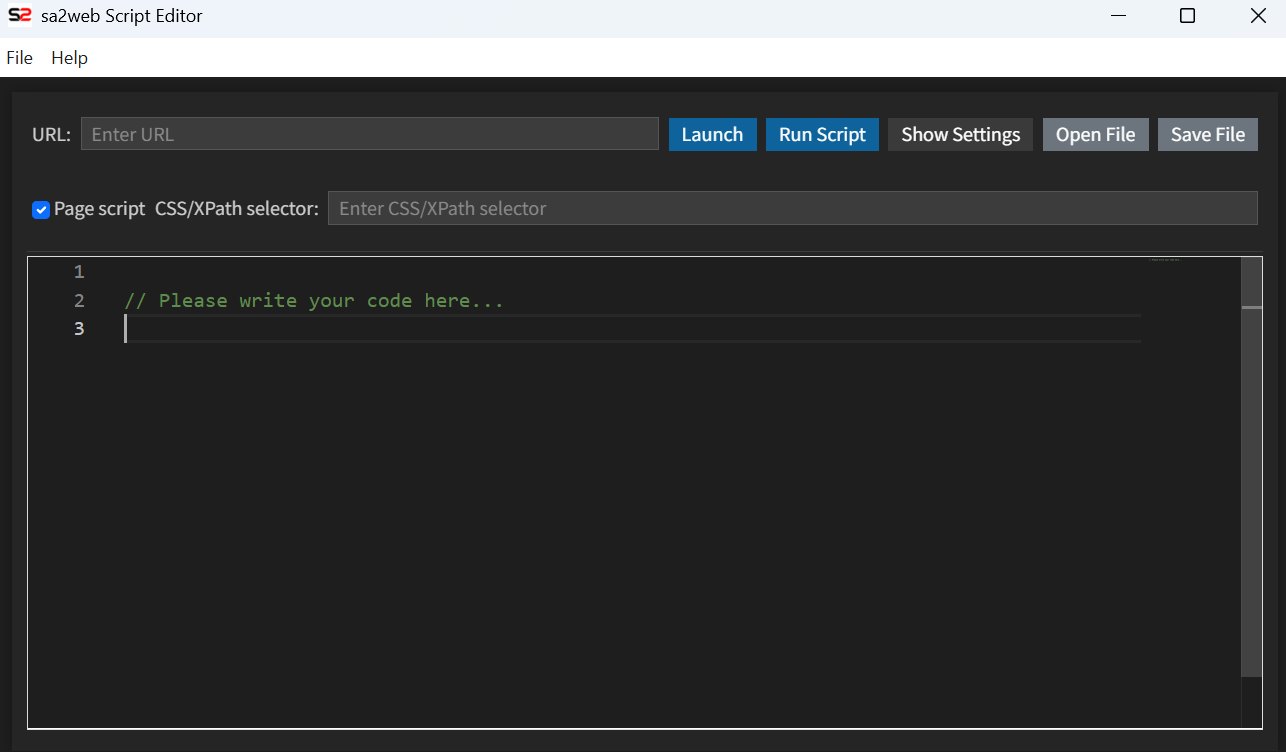Screen dimensions: 1286x752
Task: Uncheck the Page script checkbox
Action: [41, 209]
